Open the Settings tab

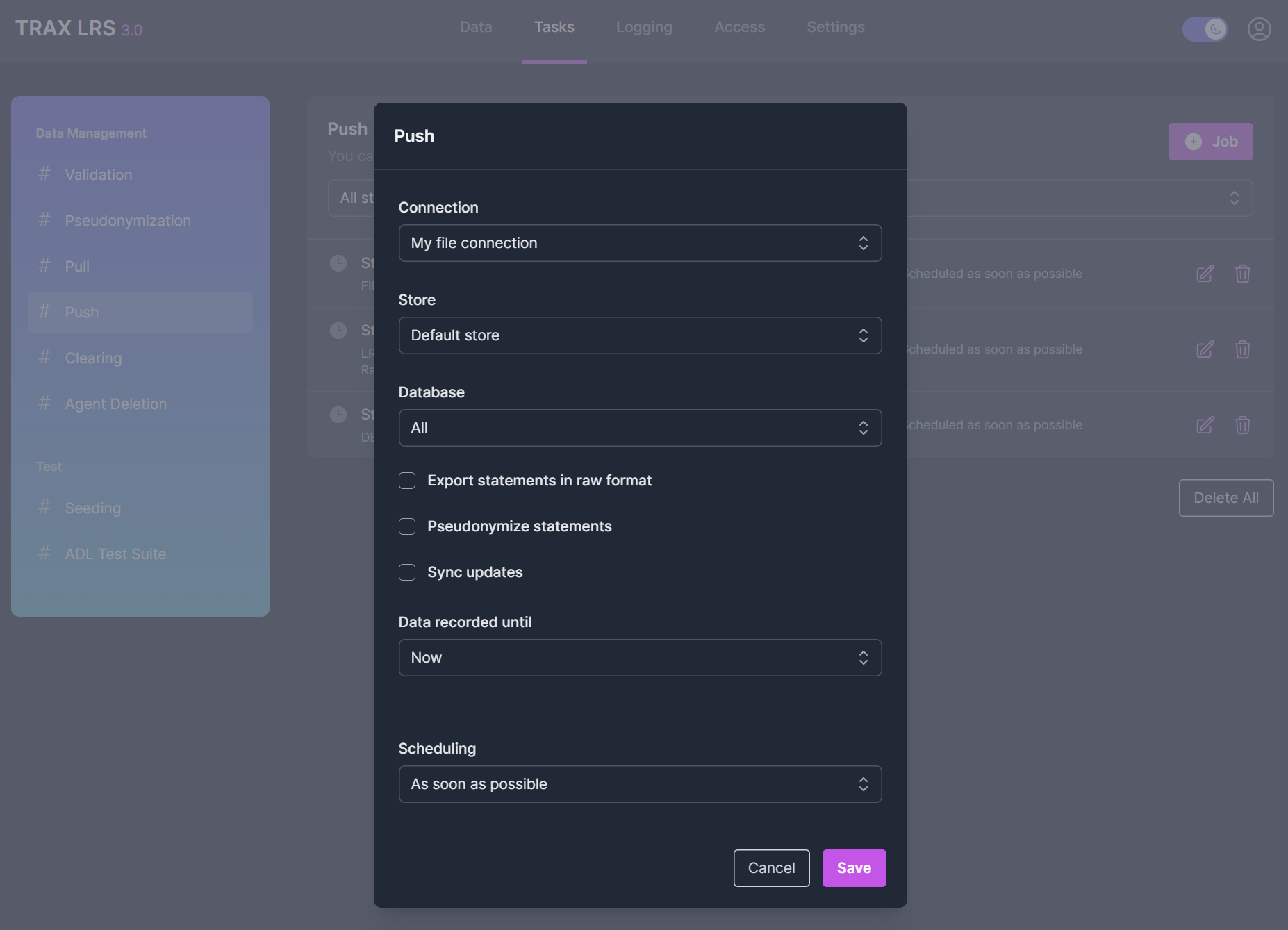[x=836, y=28]
